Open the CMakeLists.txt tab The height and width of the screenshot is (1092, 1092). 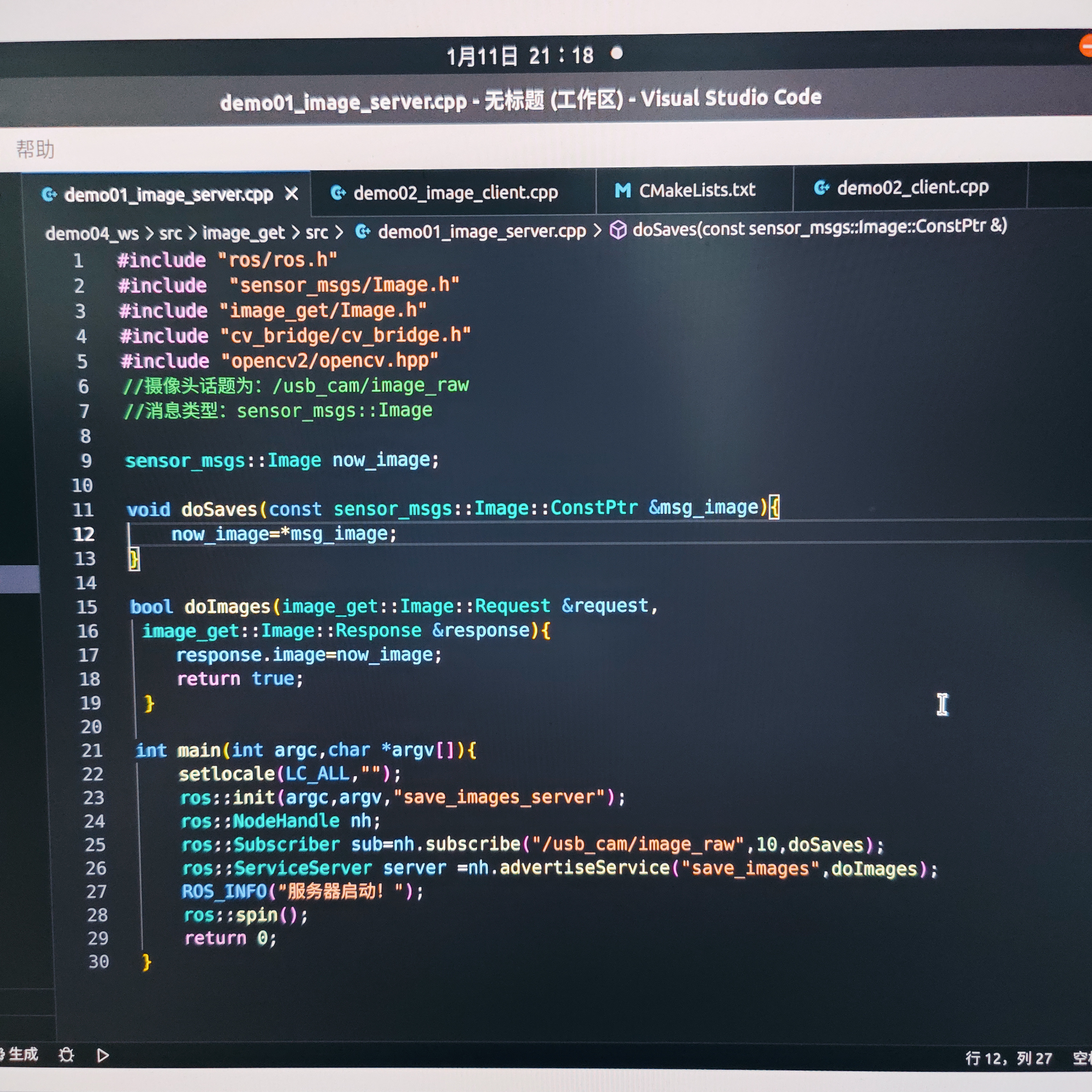click(x=696, y=190)
